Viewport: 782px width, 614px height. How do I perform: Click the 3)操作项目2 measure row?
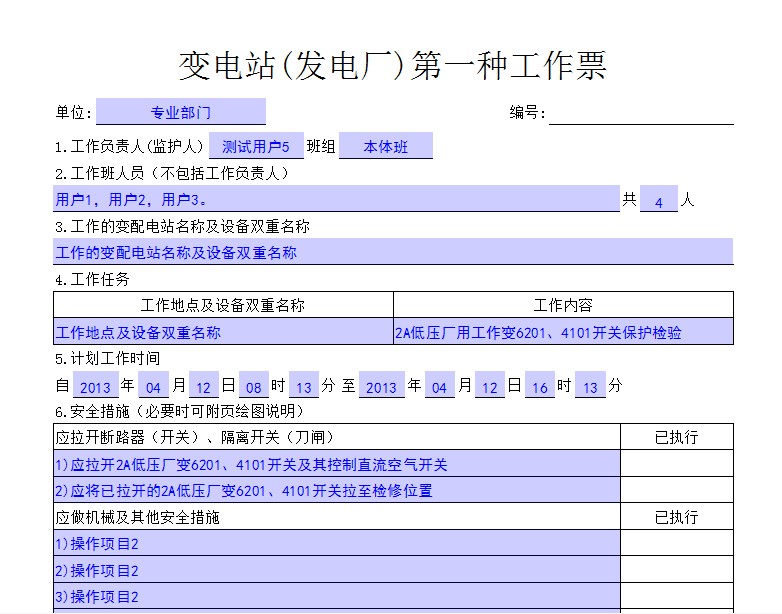[x=336, y=596]
